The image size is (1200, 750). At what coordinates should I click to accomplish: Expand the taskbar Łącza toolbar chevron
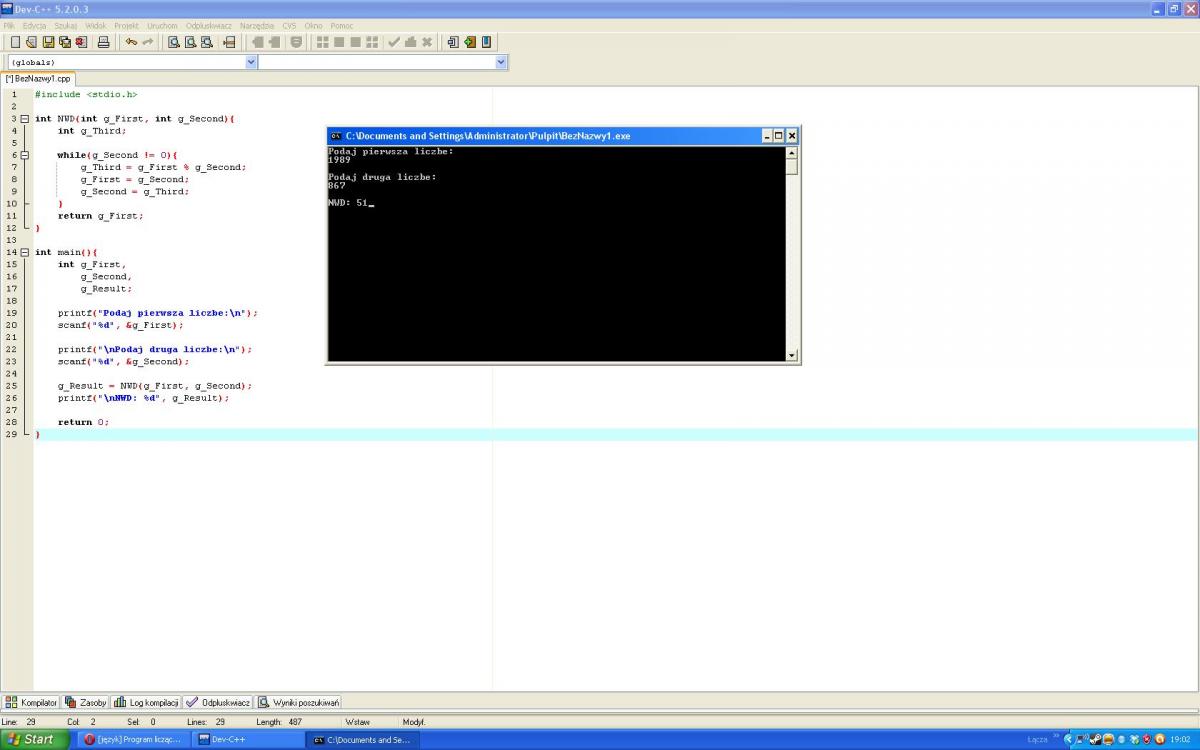[1056, 736]
